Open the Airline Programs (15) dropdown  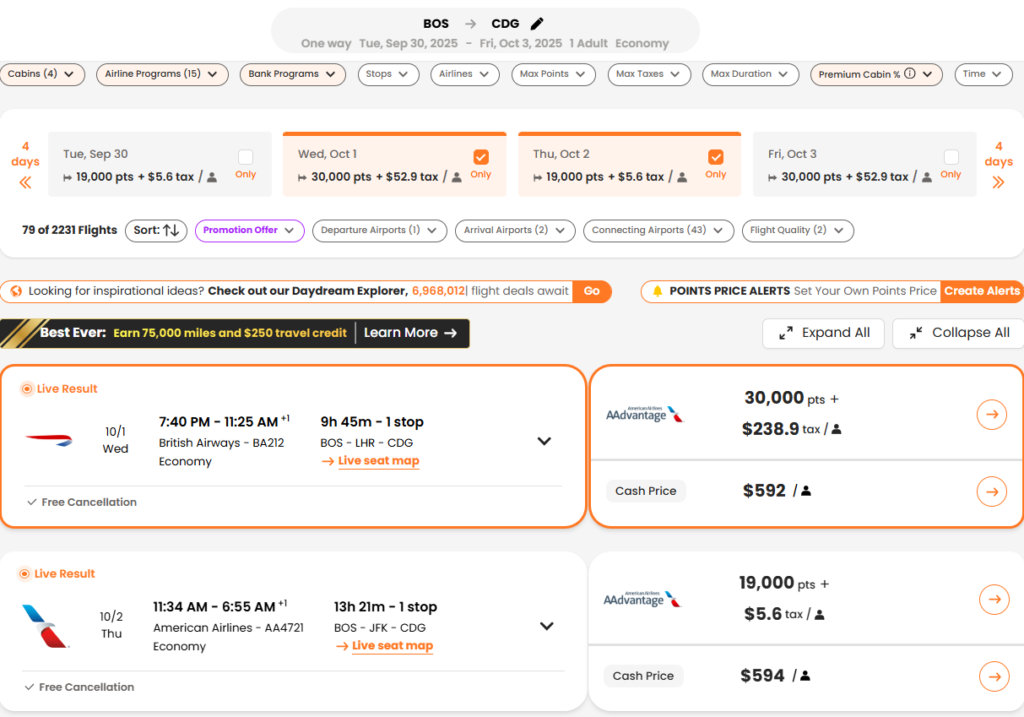(x=162, y=74)
